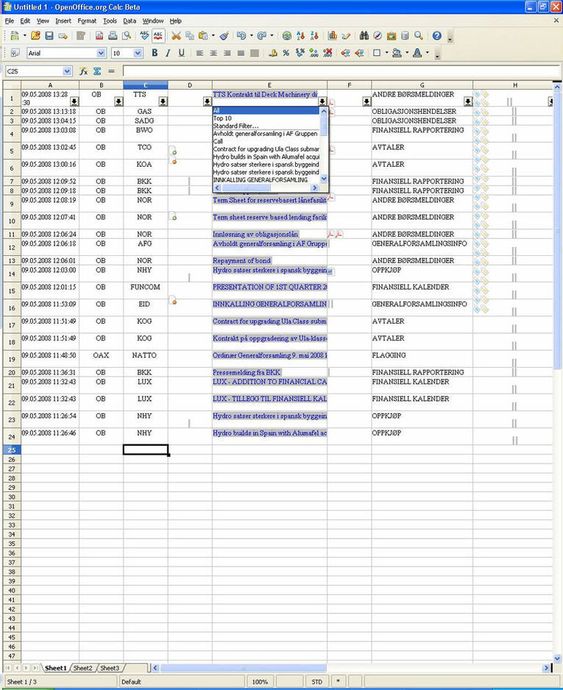Open the Function Wizard fx icon
This screenshot has width=563, height=690.
[x=83, y=71]
